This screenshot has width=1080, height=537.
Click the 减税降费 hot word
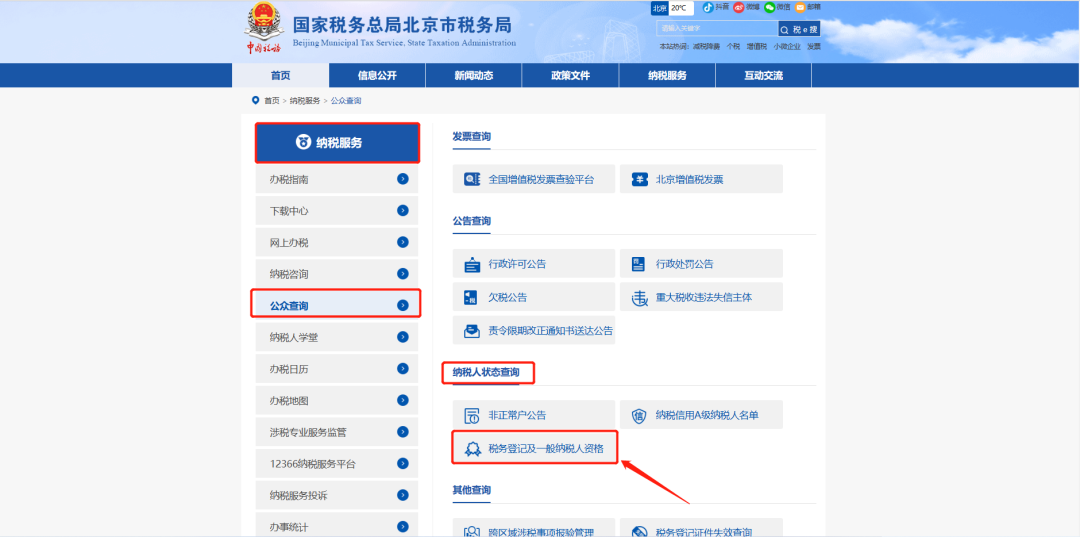pos(706,46)
